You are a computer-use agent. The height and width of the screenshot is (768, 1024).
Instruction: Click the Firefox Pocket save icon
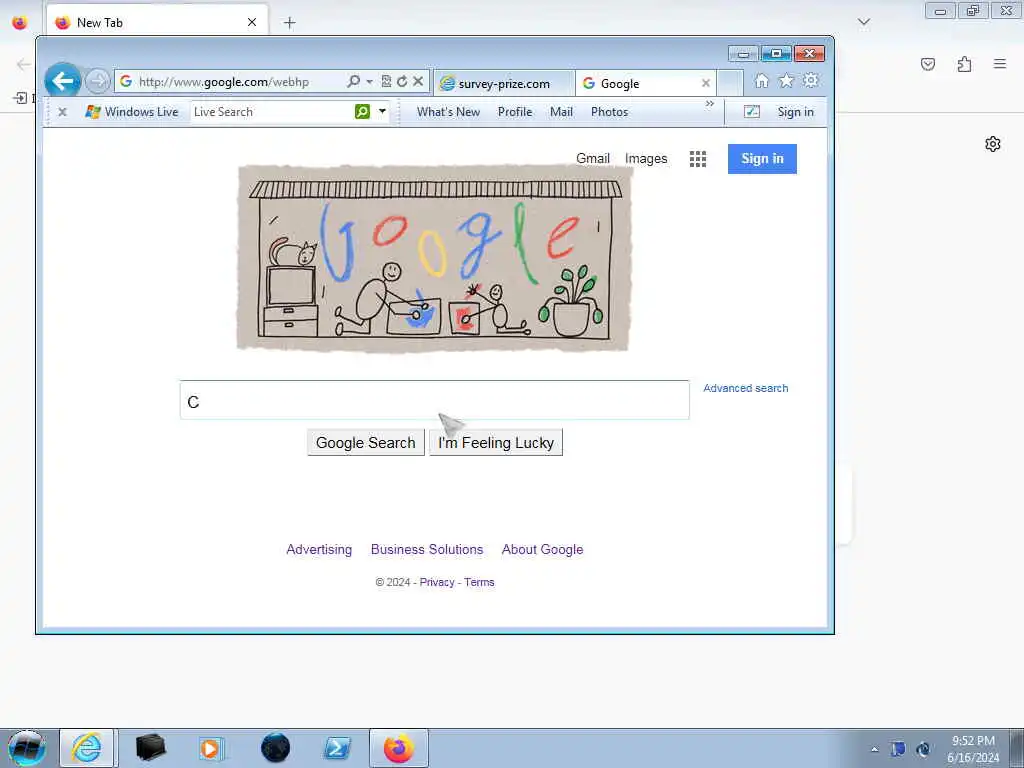click(927, 64)
